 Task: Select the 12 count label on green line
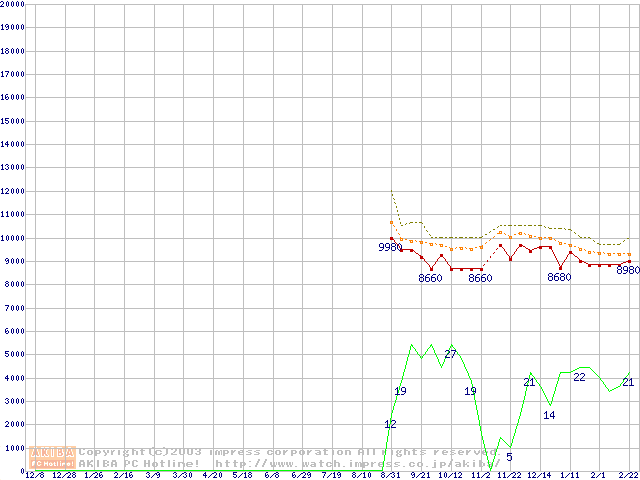(x=390, y=424)
